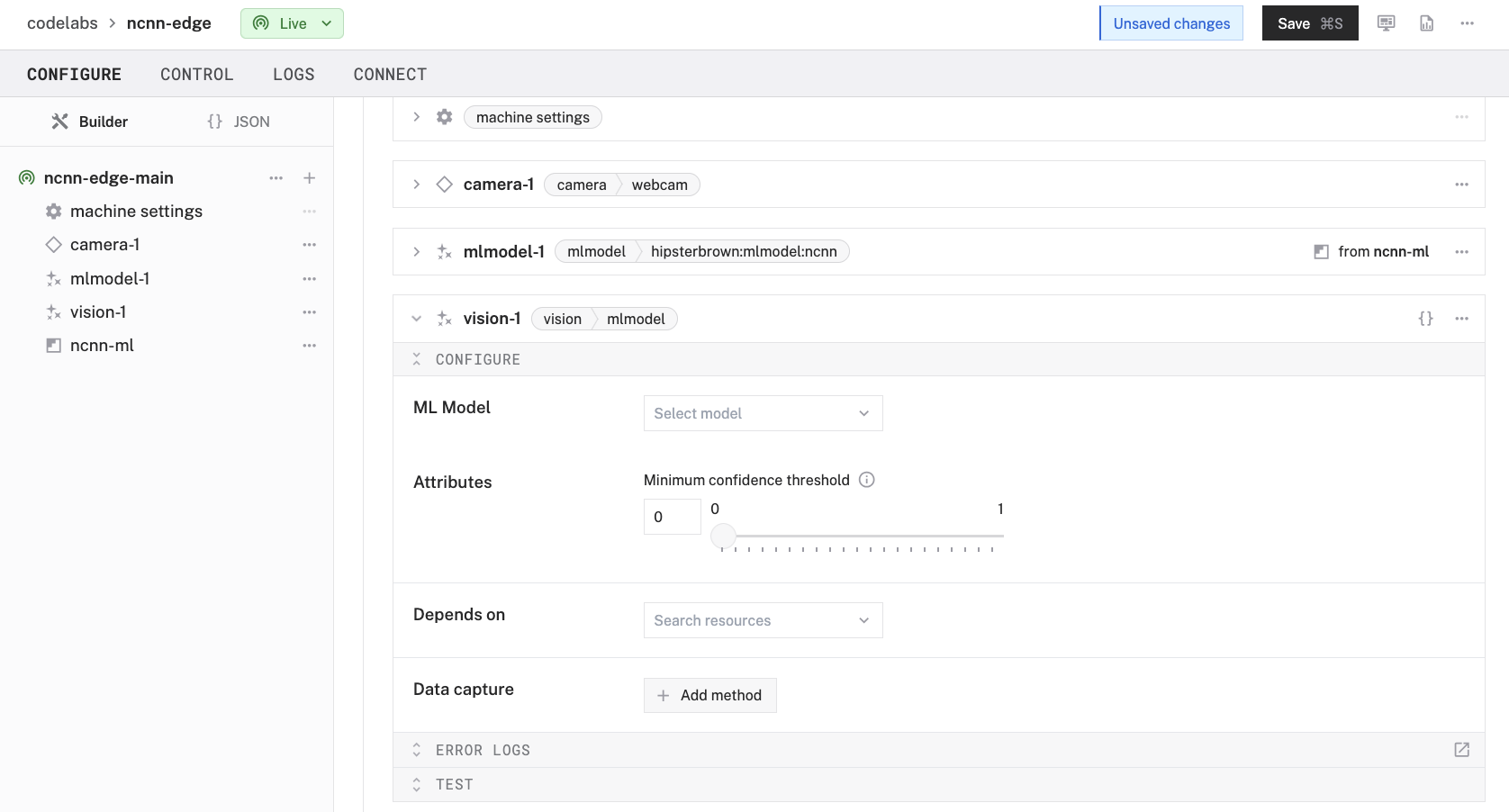The width and height of the screenshot is (1509, 812).
Task: Expand the machine settings card
Action: tap(417, 117)
